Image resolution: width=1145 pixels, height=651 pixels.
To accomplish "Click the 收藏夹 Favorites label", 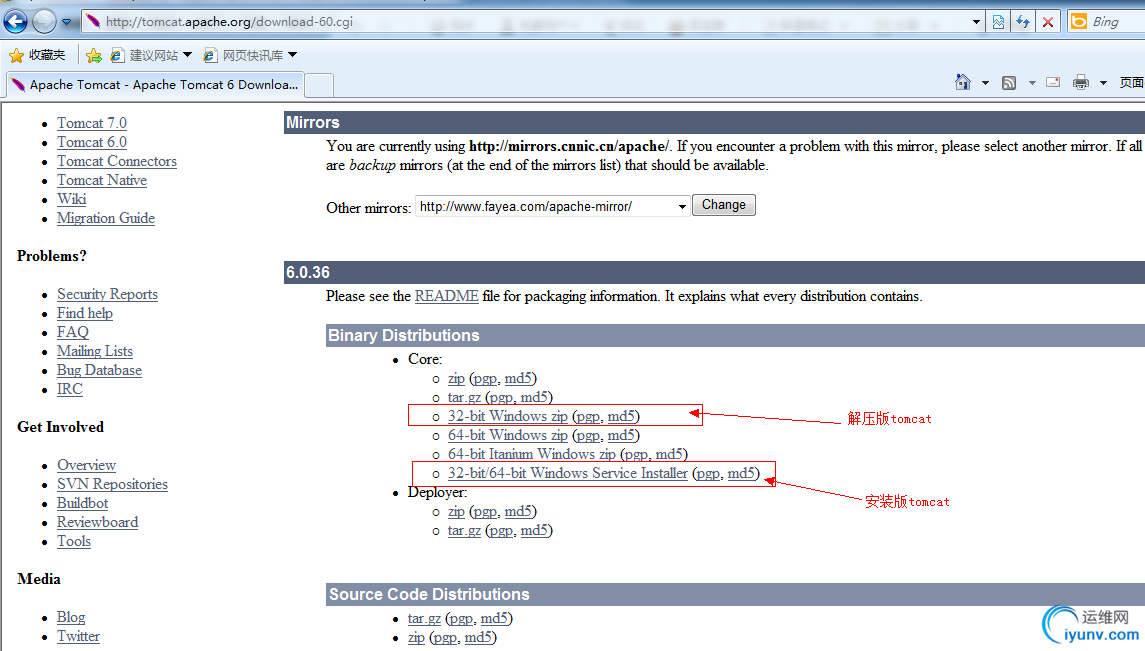I will [47, 55].
